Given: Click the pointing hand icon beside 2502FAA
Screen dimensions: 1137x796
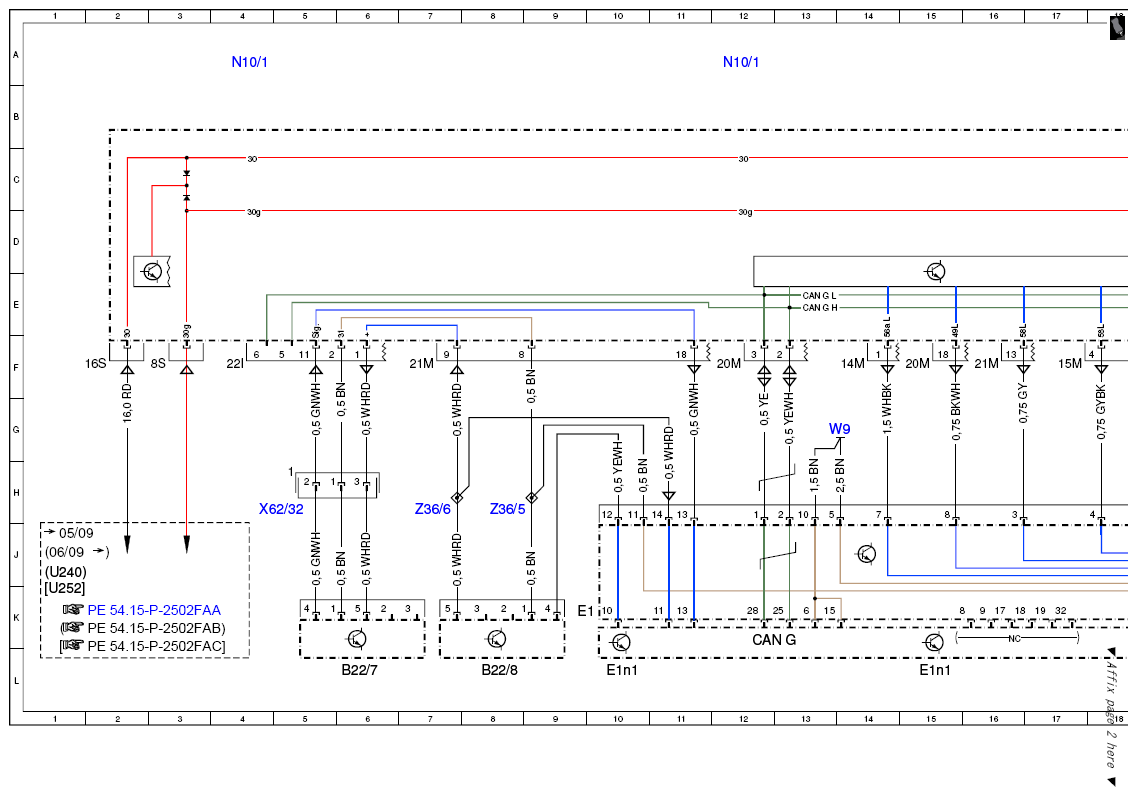Looking at the screenshot, I should [x=73, y=610].
